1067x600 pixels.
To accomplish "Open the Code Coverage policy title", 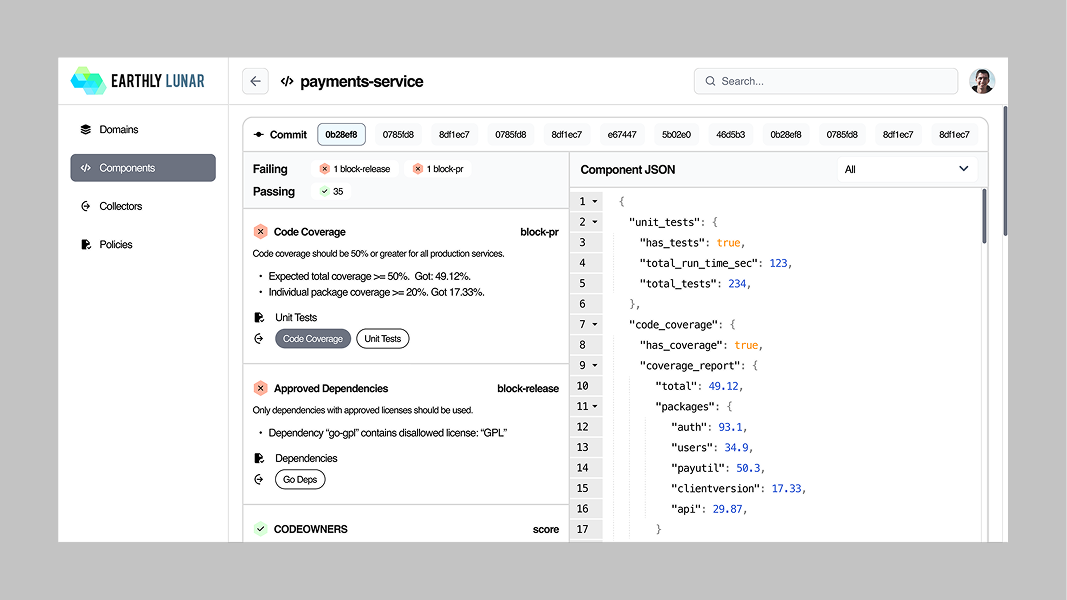I will [x=310, y=232].
